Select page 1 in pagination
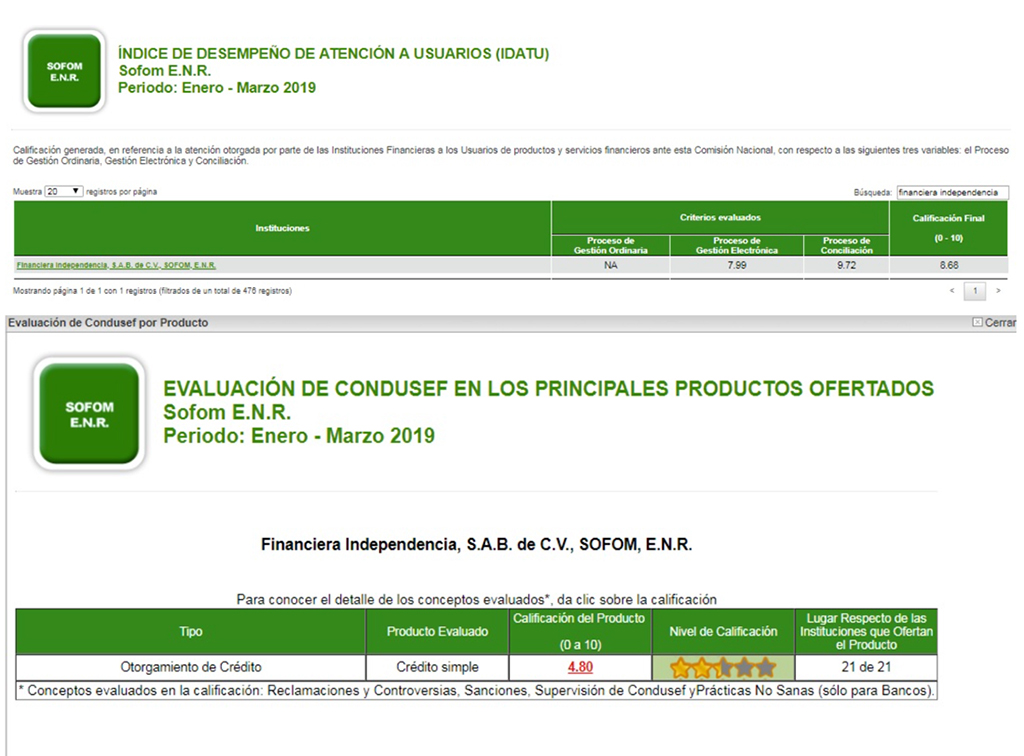 pyautogui.click(x=975, y=291)
